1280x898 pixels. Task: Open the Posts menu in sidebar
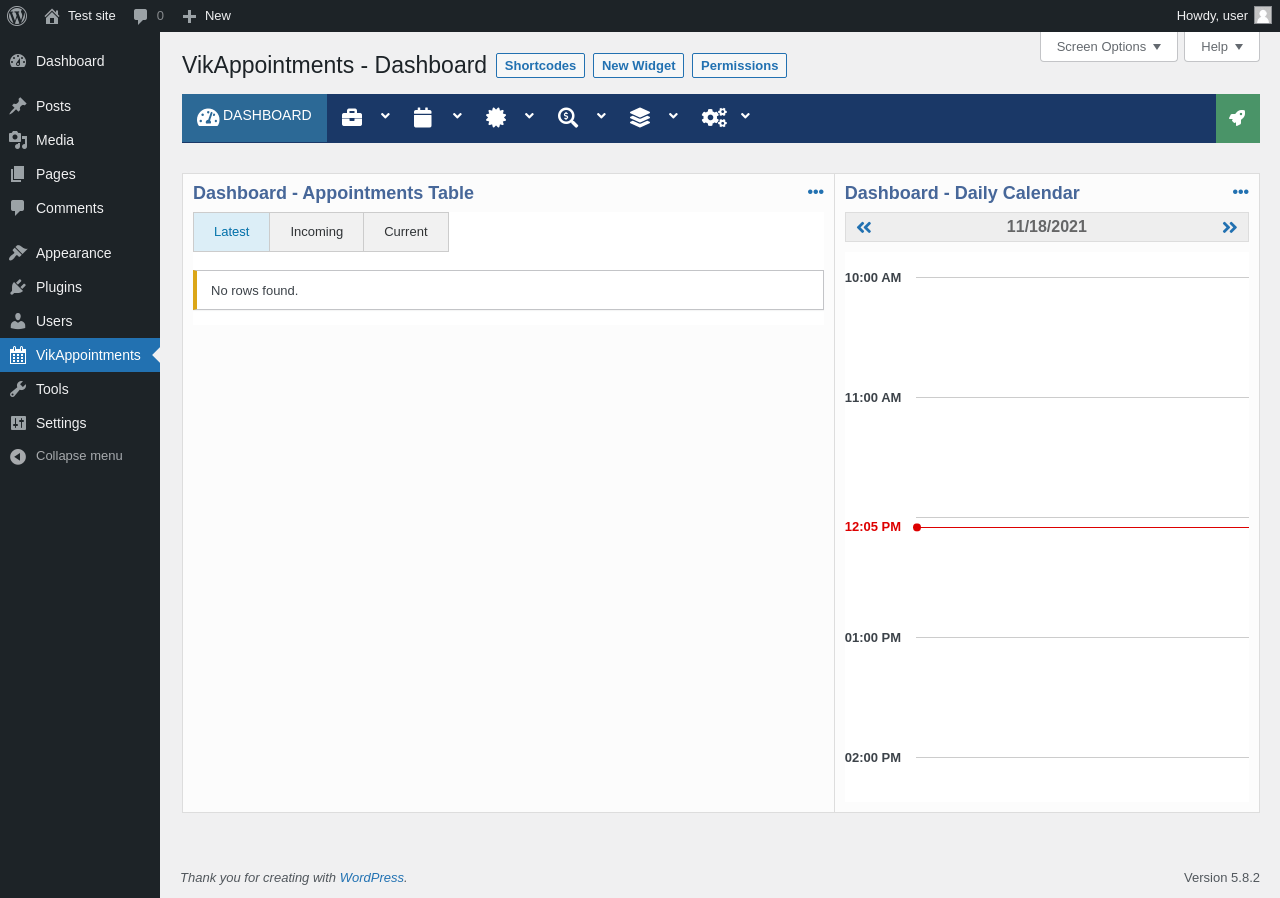(x=80, y=106)
